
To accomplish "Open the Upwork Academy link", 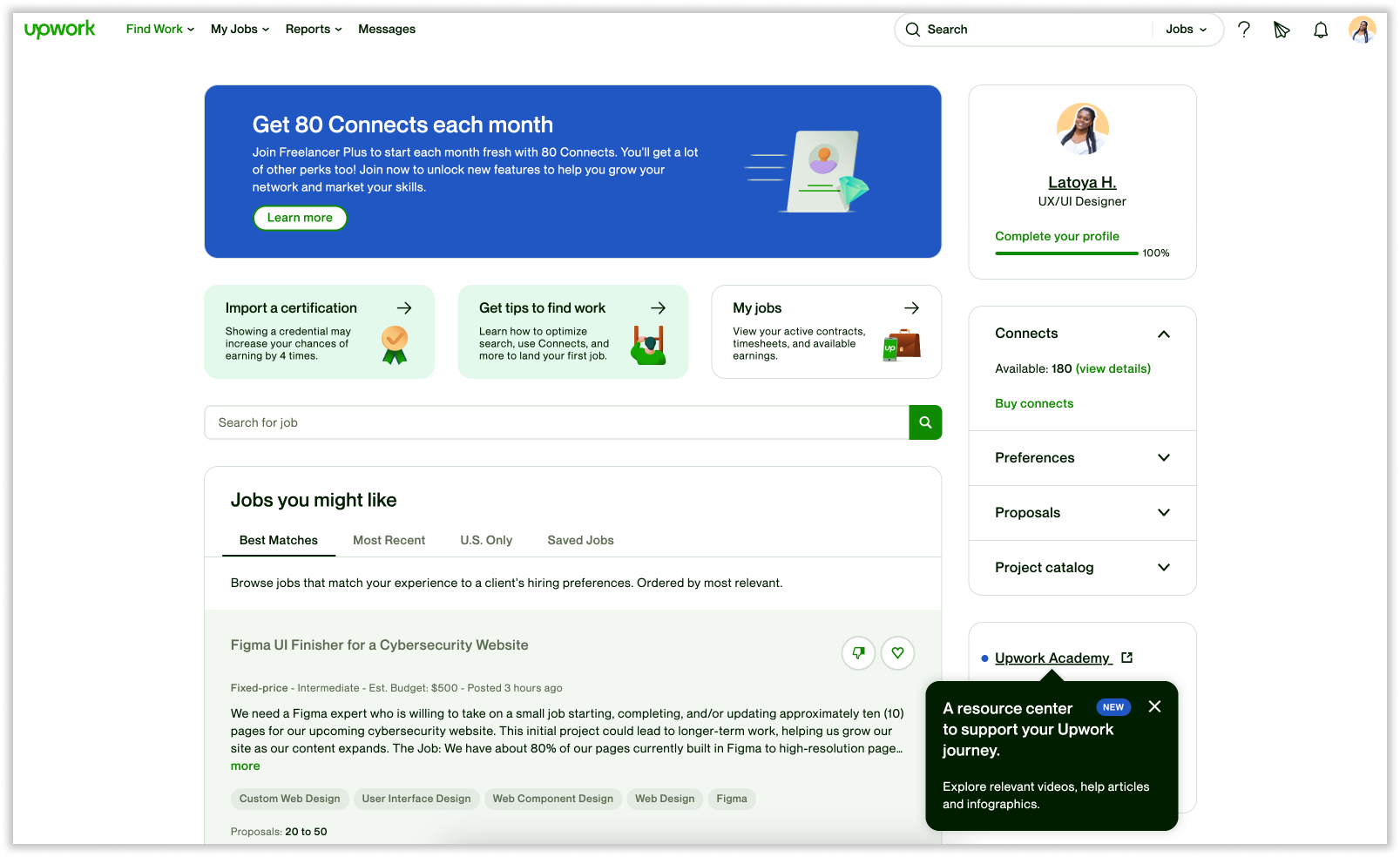I will pos(1053,658).
